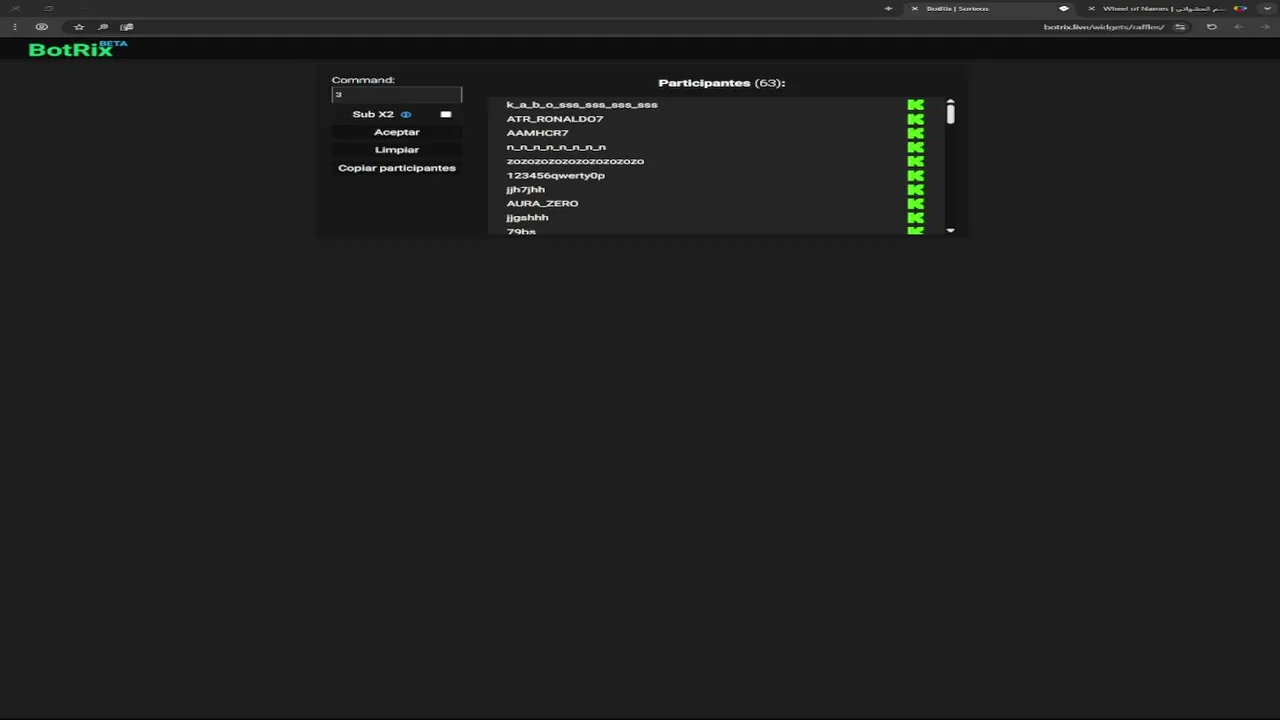Reload the page with the refresh icon
Image resolution: width=1280 pixels, height=720 pixels.
coord(1212,27)
